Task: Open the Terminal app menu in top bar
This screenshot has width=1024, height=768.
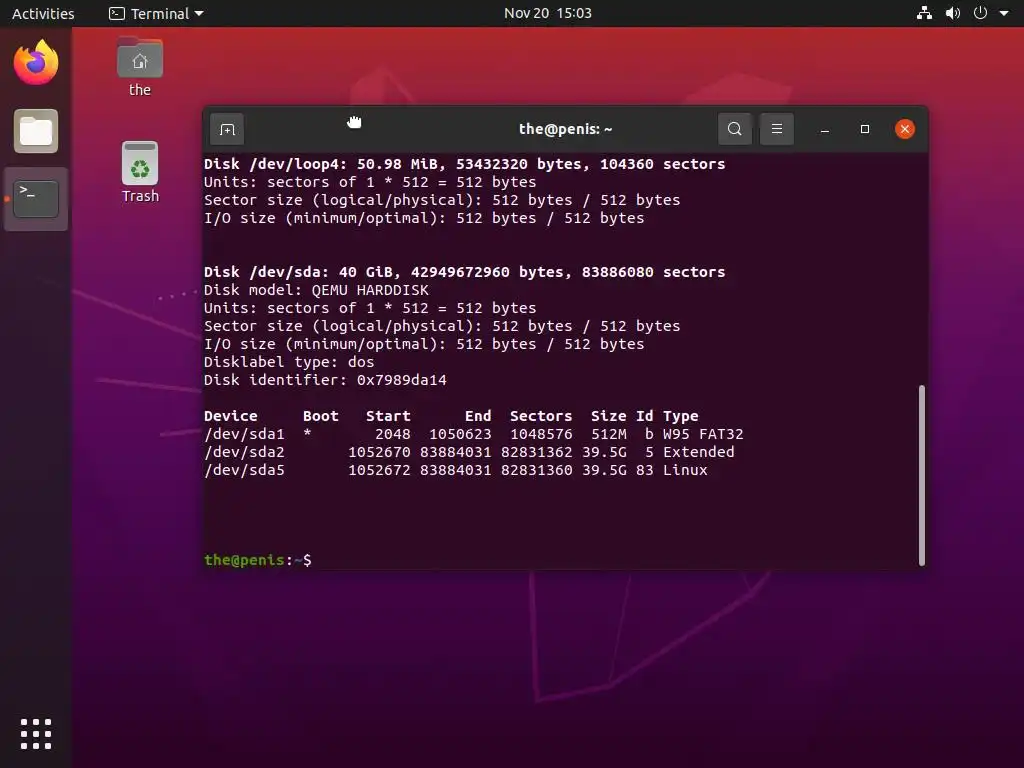Action: 156,13
